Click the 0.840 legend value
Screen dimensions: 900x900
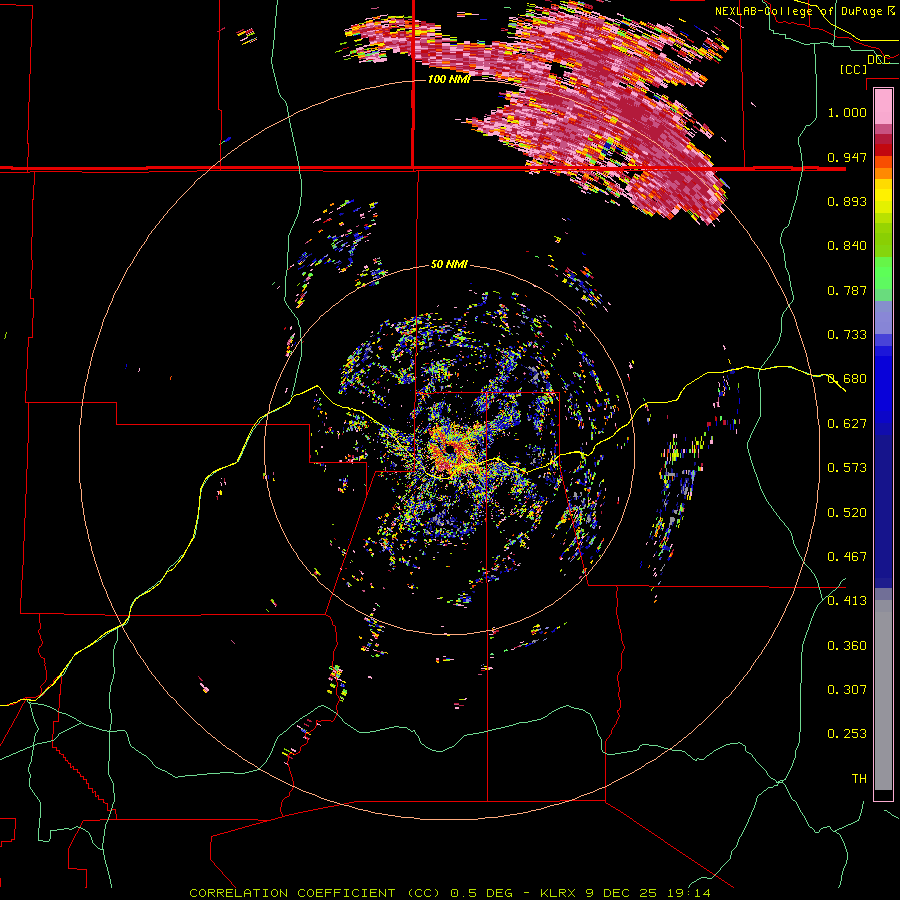(x=847, y=246)
